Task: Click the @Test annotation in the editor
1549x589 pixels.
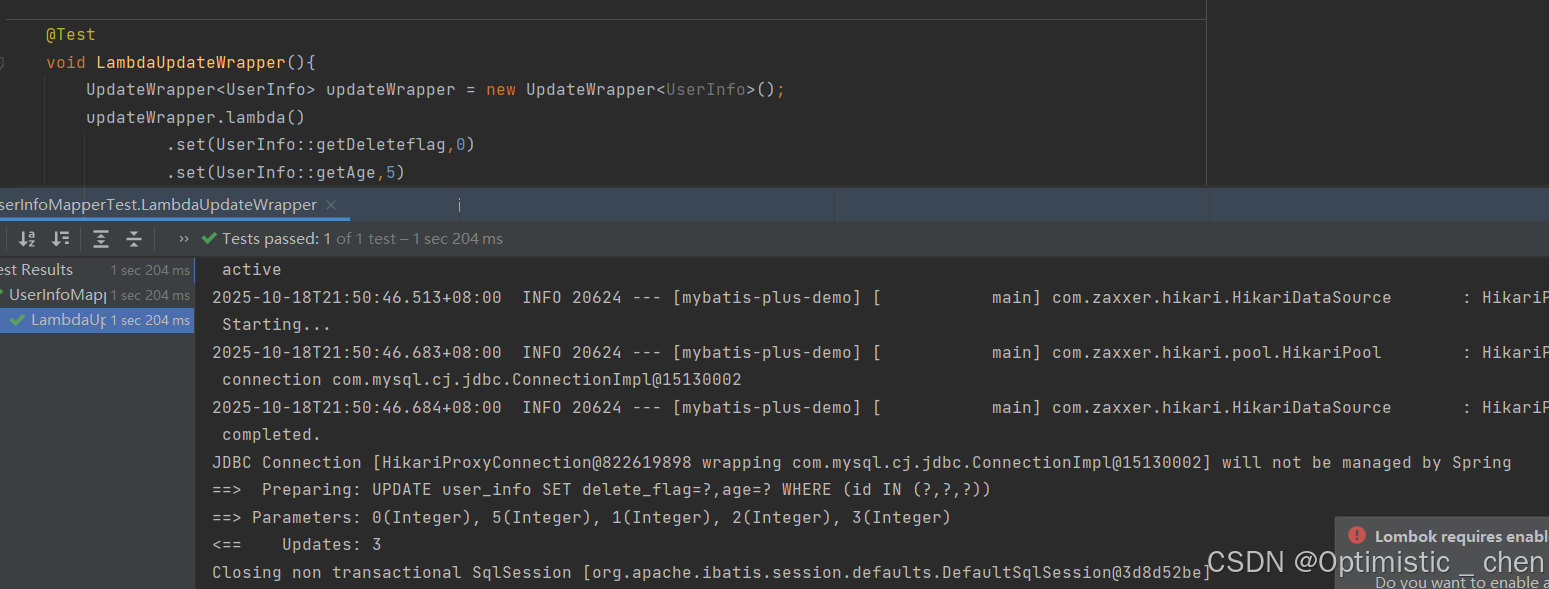Action: click(71, 35)
